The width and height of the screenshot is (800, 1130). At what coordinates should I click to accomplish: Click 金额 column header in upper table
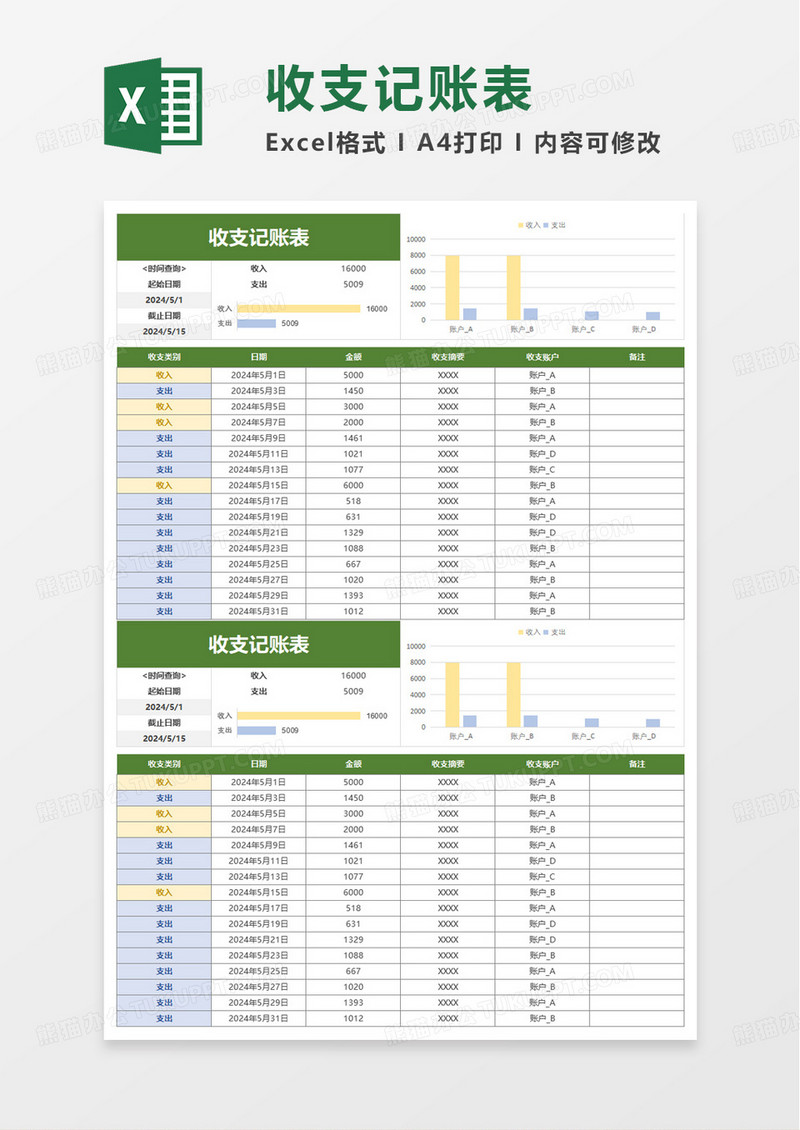pos(353,357)
